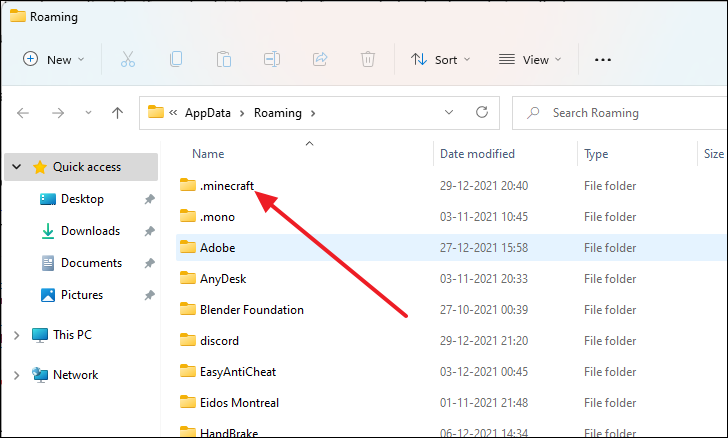Click the Share icon in toolbar
Image resolution: width=728 pixels, height=438 pixels.
(x=320, y=59)
